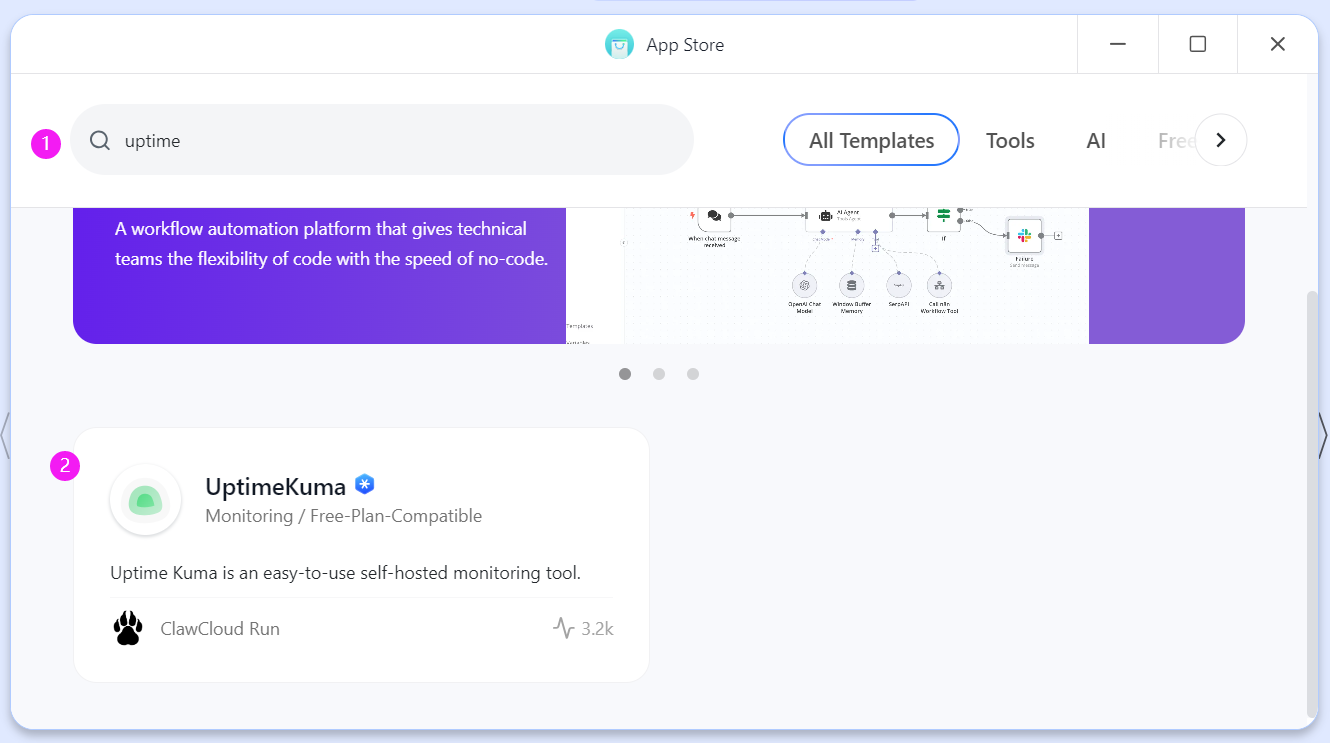
Task: Click the UptimeKuma green app logo
Action: coord(146,500)
